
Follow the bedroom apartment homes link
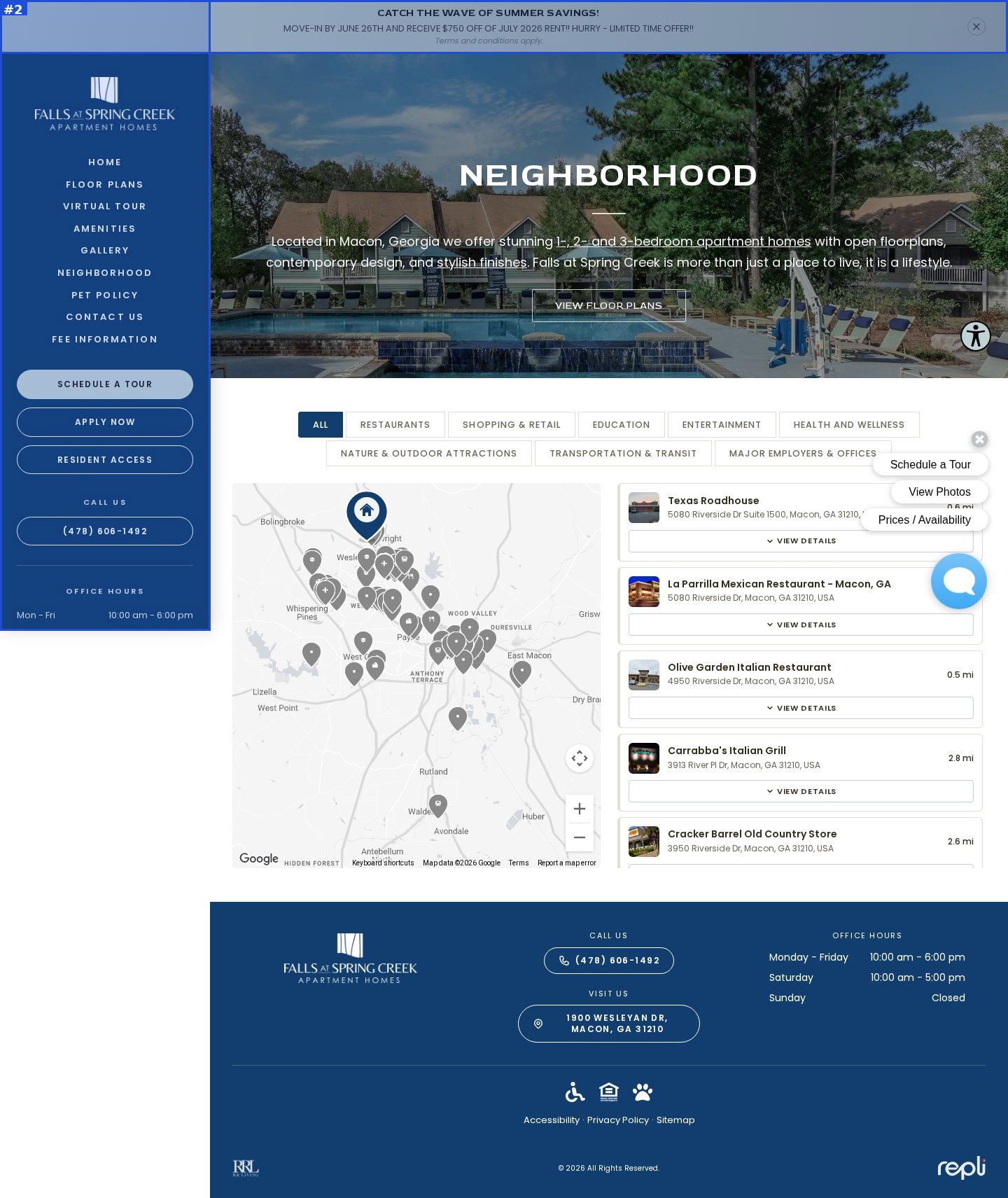(x=684, y=242)
